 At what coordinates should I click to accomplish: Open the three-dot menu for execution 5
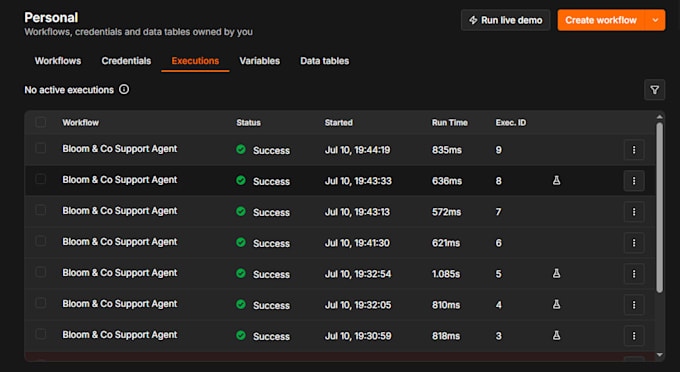pos(634,274)
